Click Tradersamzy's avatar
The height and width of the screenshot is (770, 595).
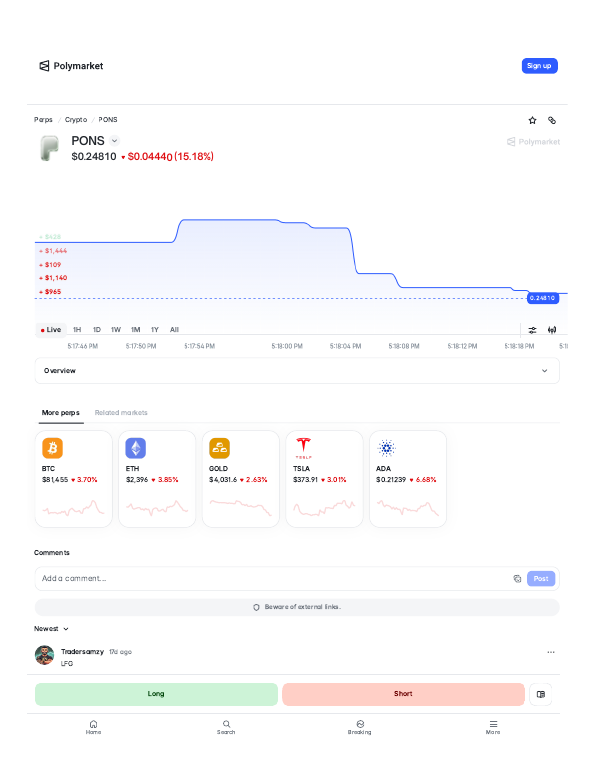pyautogui.click(x=44, y=655)
